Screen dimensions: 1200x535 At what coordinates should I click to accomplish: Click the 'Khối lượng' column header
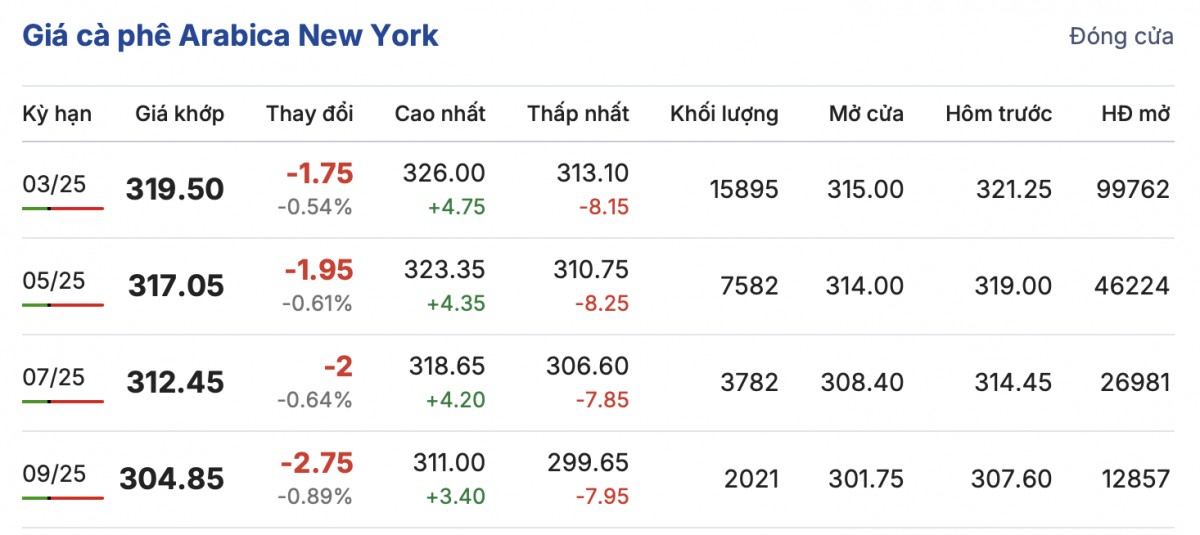[724, 114]
